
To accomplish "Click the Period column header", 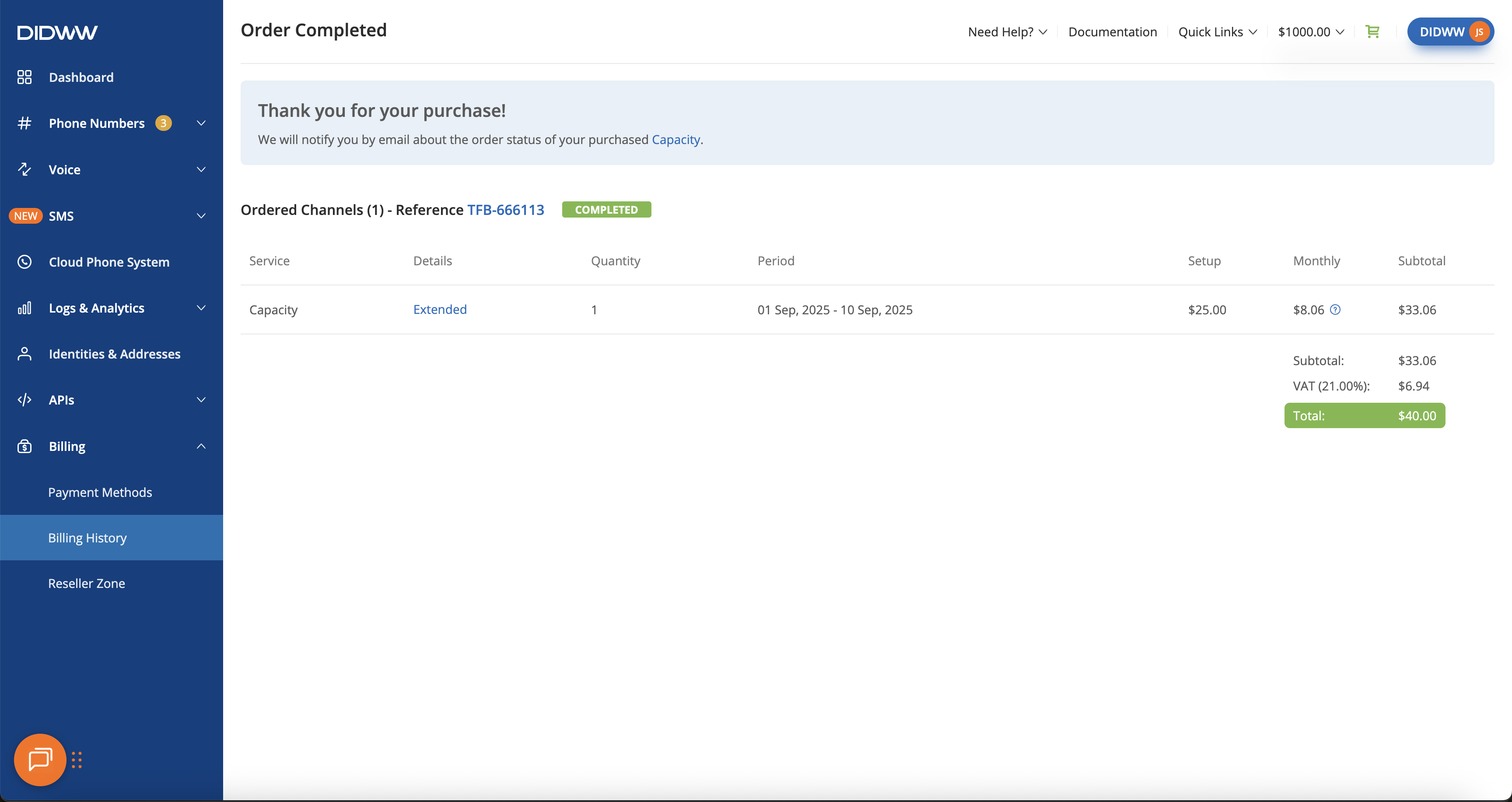I will click(x=775, y=260).
